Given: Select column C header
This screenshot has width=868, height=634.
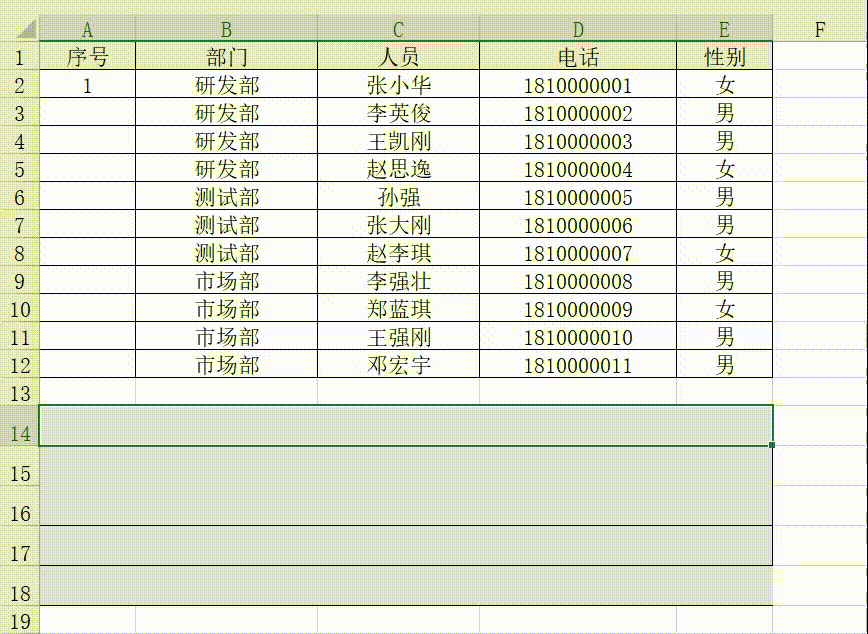Looking at the screenshot, I should 398,29.
